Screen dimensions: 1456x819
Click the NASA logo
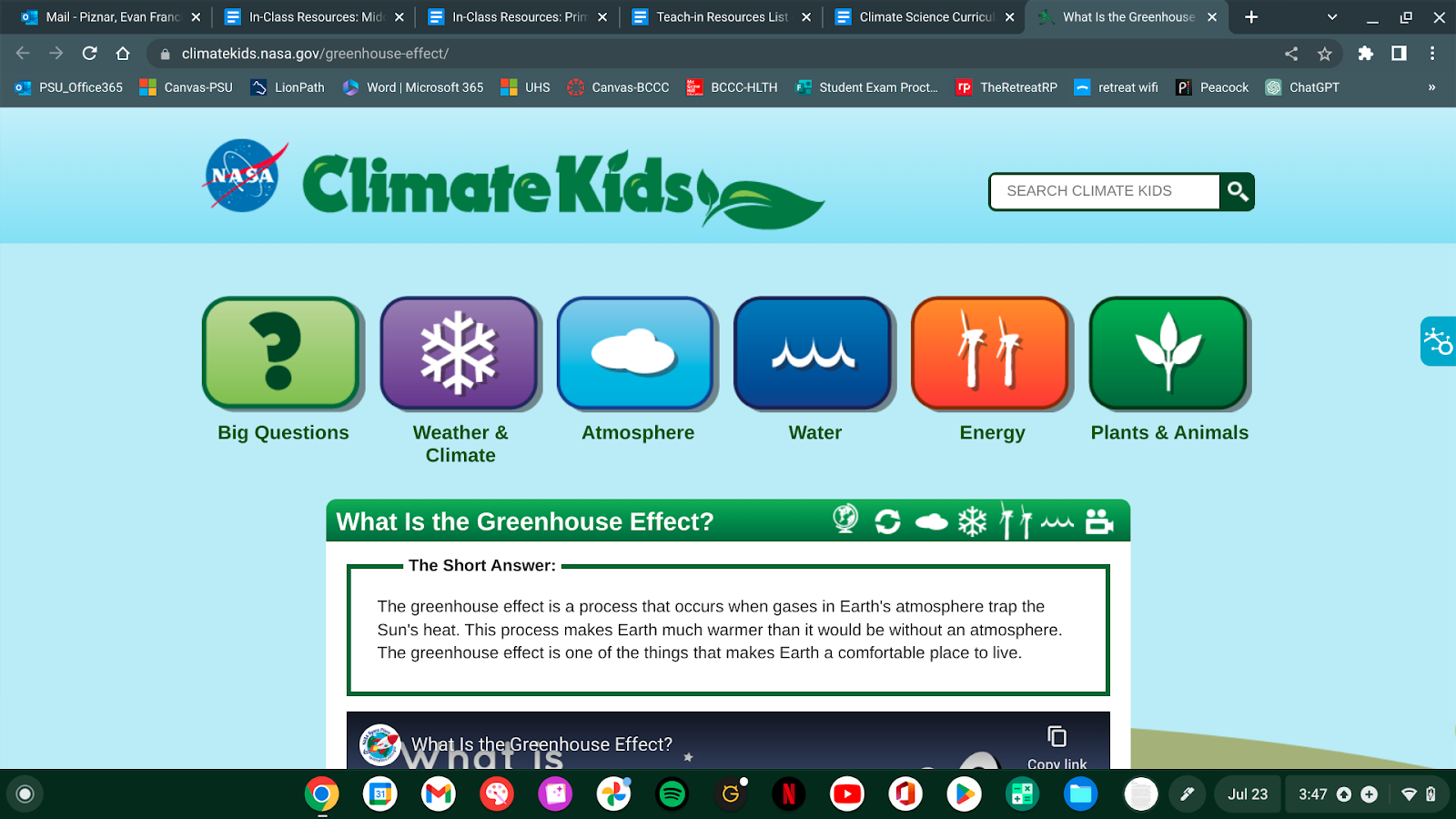[x=244, y=176]
